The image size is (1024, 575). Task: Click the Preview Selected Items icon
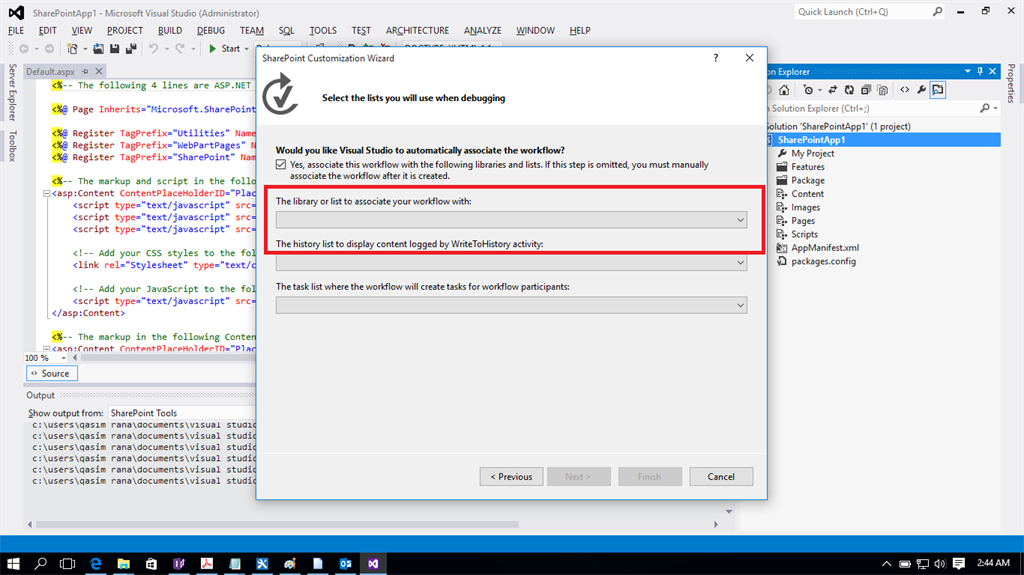(938, 90)
